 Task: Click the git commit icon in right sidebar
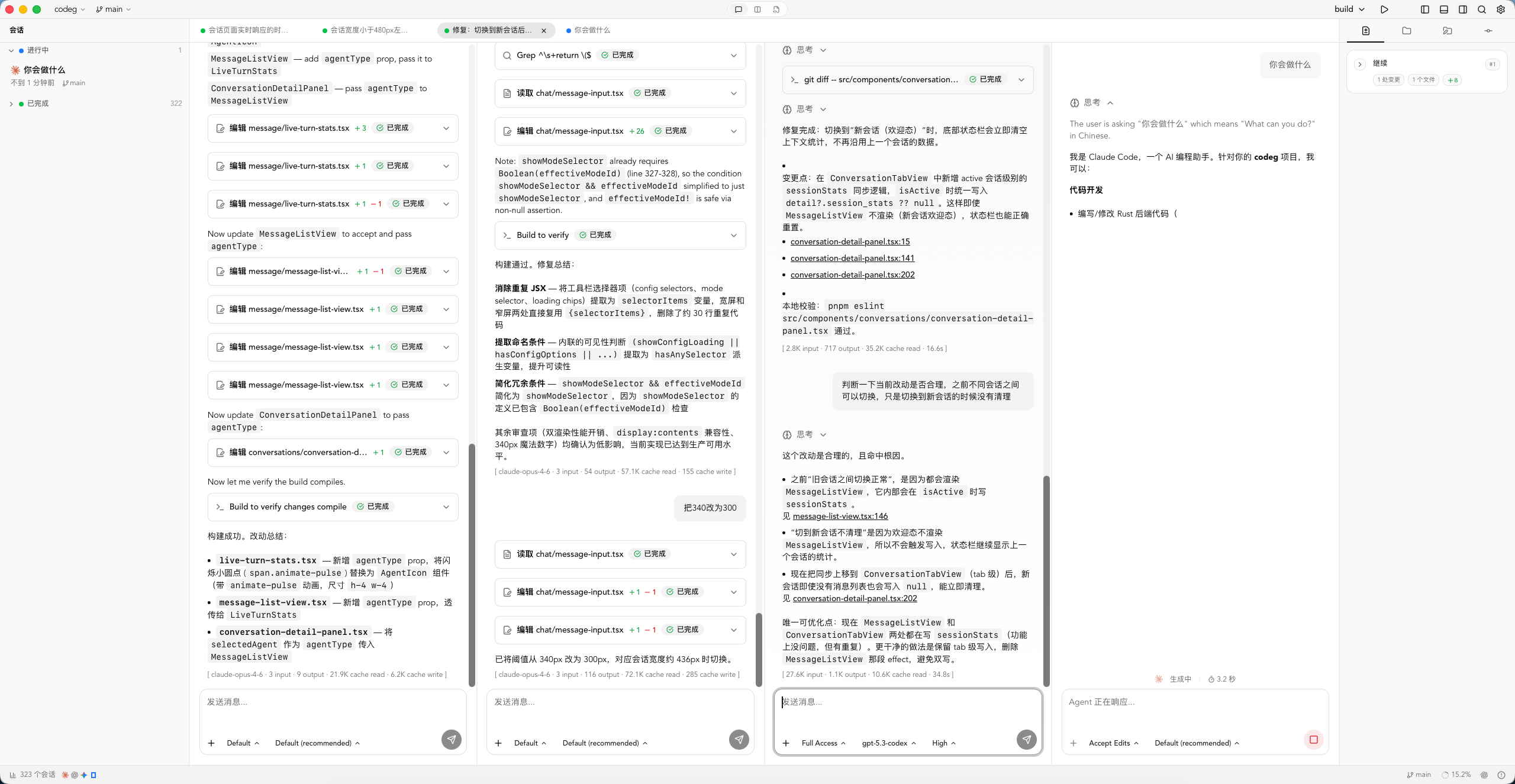[x=1489, y=31]
